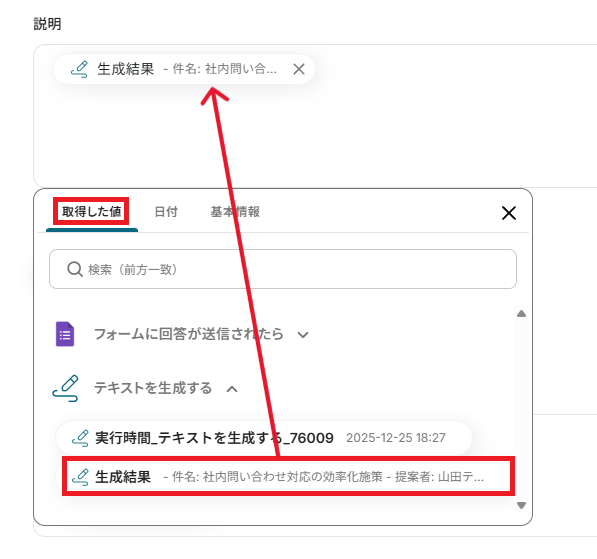Expand the フォームに回答が送信されたら section
Viewport: 597px width, 559px height.
point(303,335)
